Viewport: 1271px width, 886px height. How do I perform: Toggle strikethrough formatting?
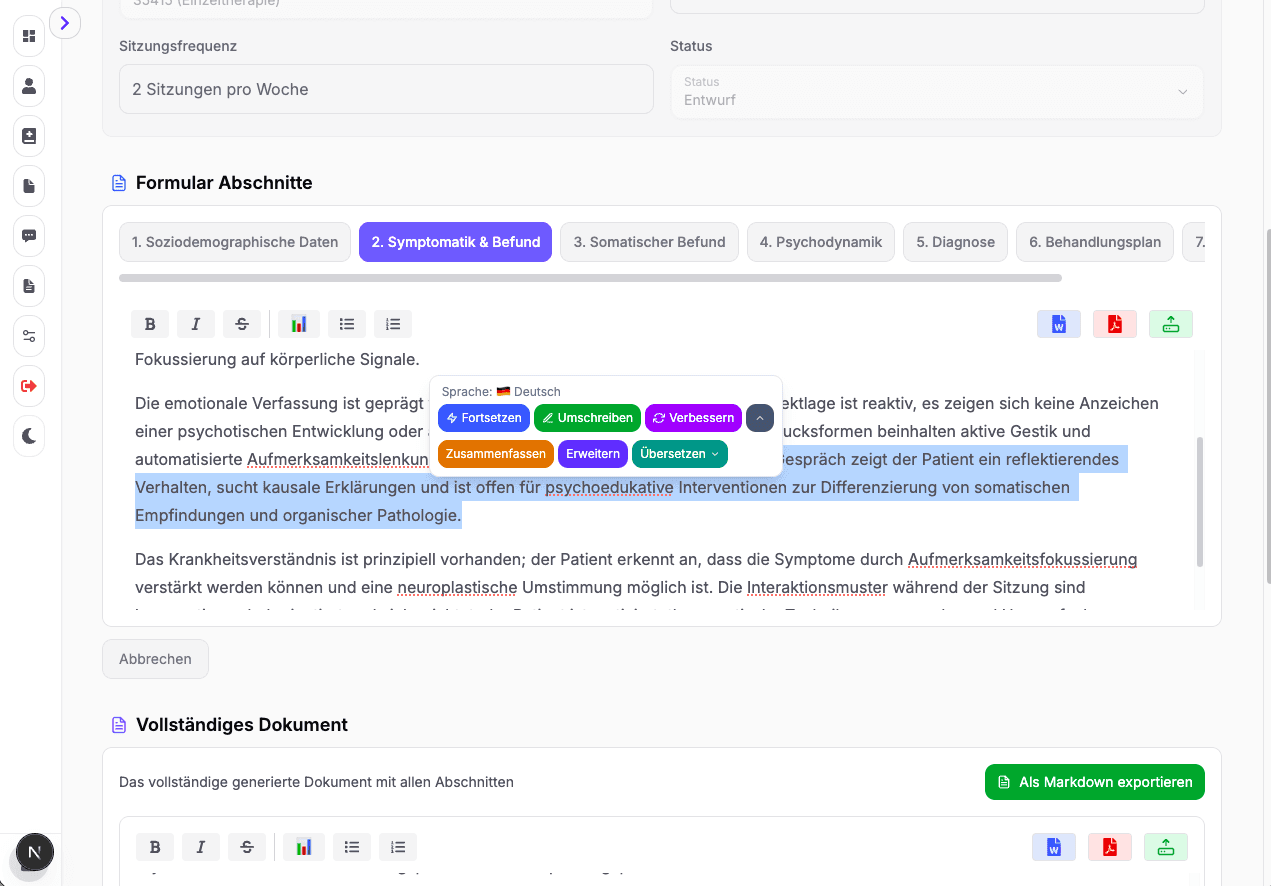tap(241, 323)
